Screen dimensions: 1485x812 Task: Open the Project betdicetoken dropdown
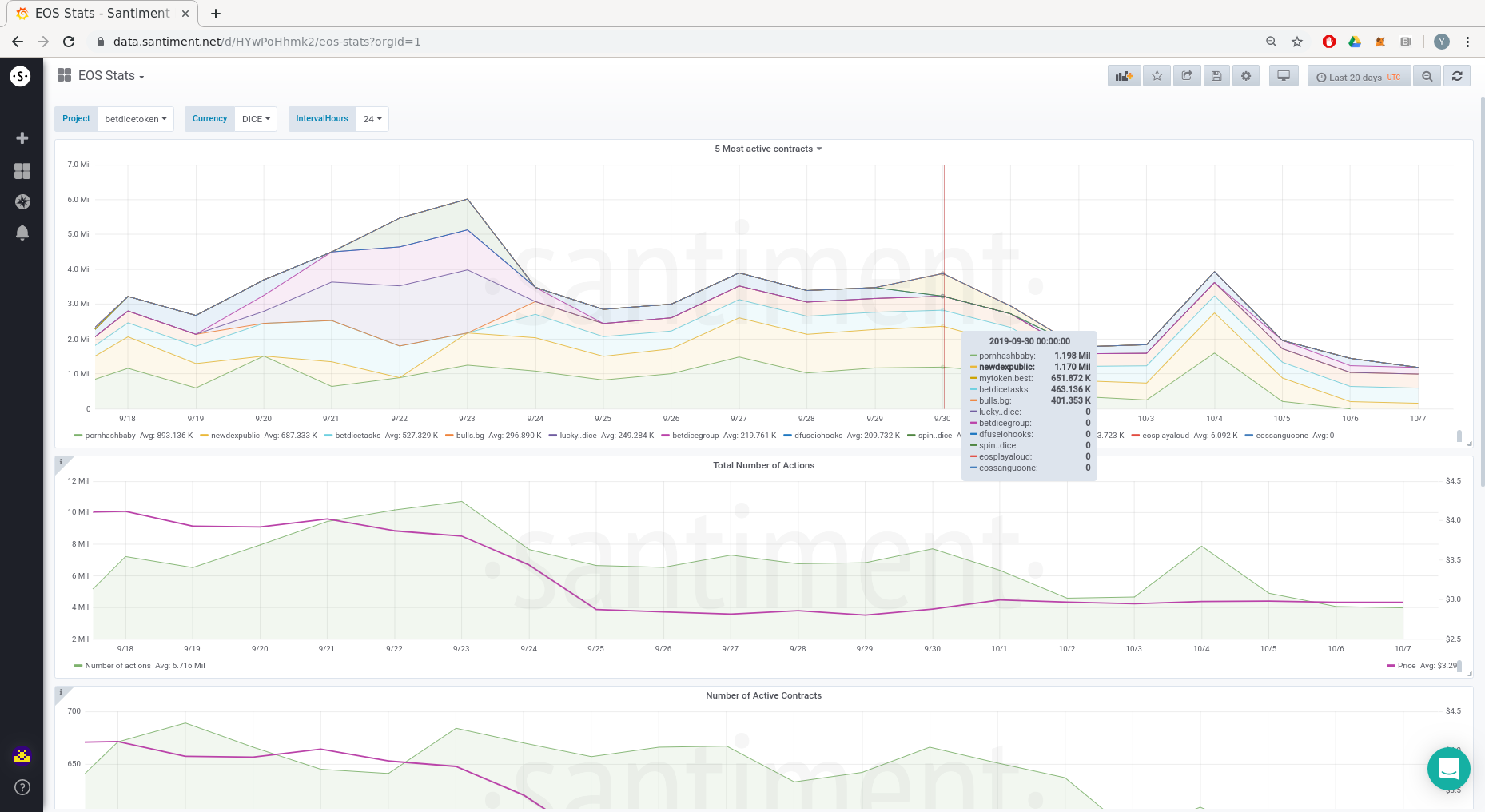point(136,119)
